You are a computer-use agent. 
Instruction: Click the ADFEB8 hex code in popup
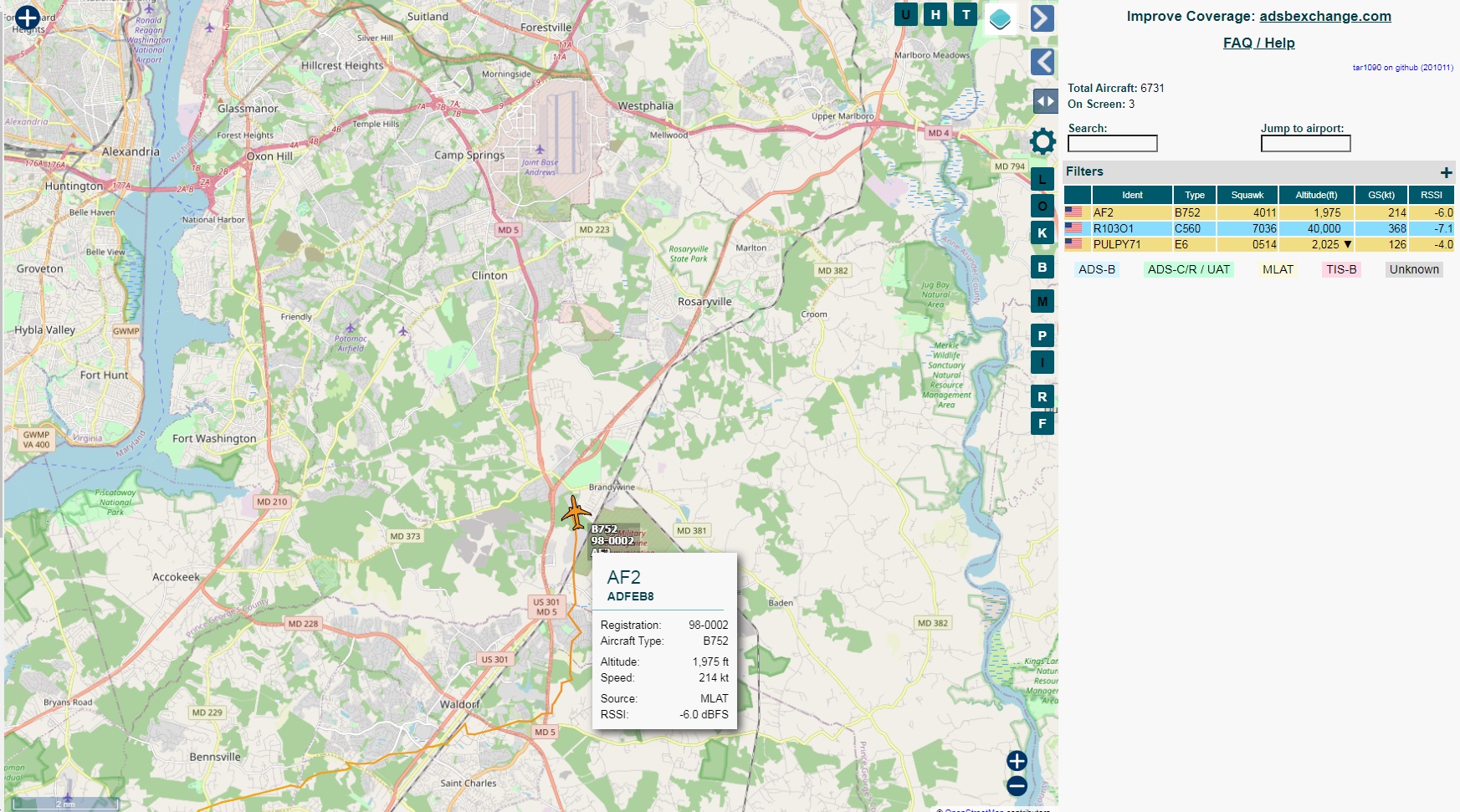tap(631, 596)
